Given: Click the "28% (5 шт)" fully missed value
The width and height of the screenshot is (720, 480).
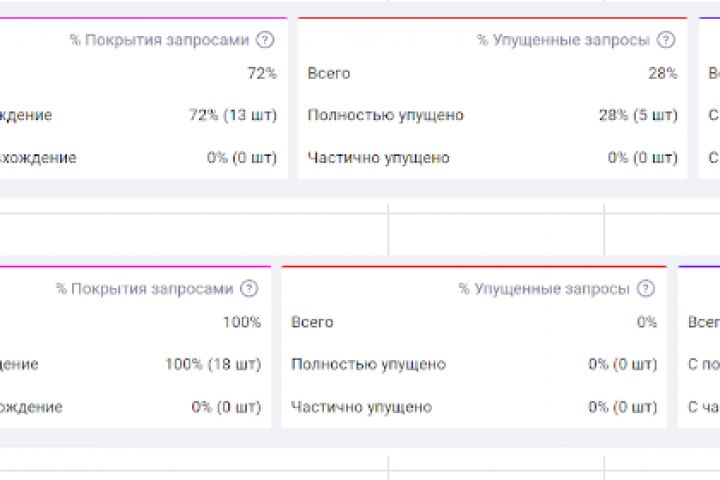Looking at the screenshot, I should pyautogui.click(x=637, y=115).
